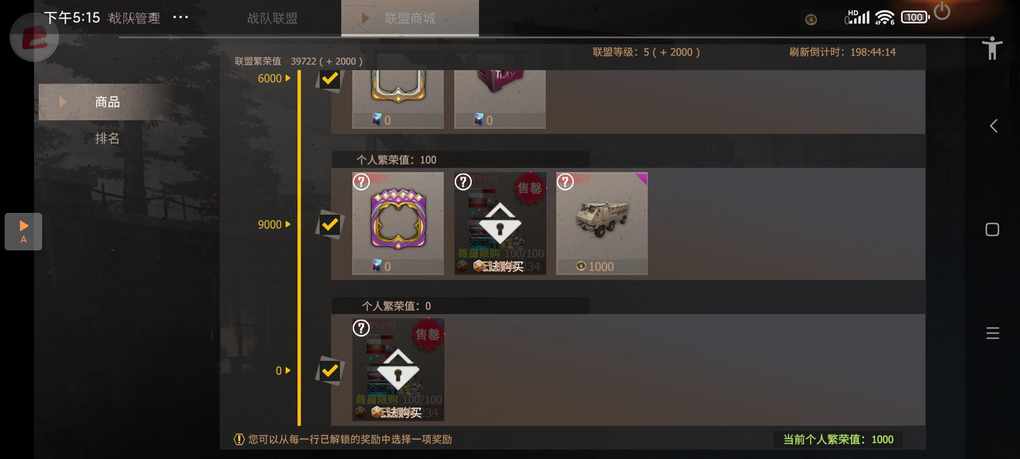The width and height of the screenshot is (1020, 459).
Task: Click the yellow prosperity progress bar
Action: pyautogui.click(x=299, y=247)
